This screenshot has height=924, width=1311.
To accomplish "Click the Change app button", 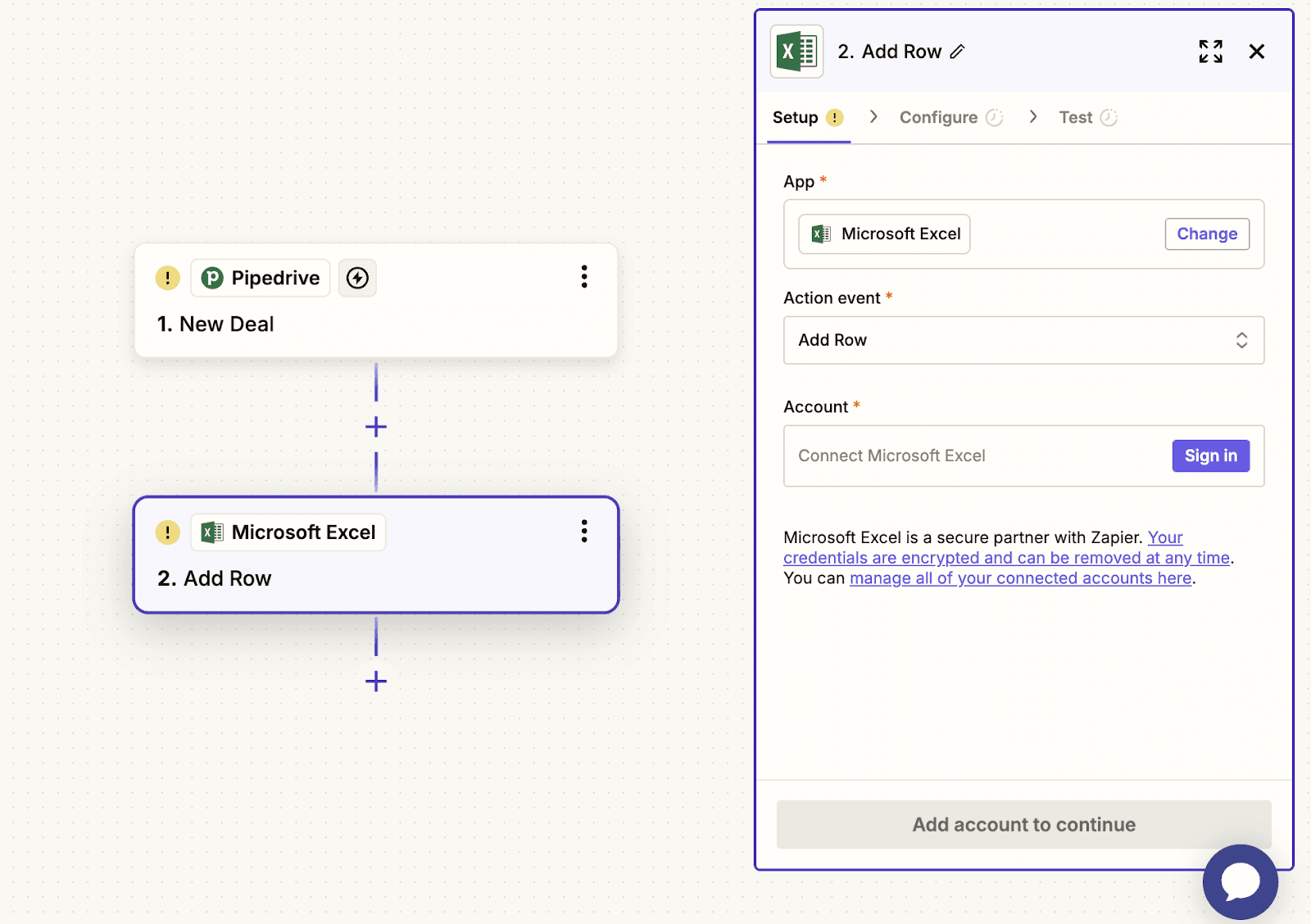I will [1207, 234].
